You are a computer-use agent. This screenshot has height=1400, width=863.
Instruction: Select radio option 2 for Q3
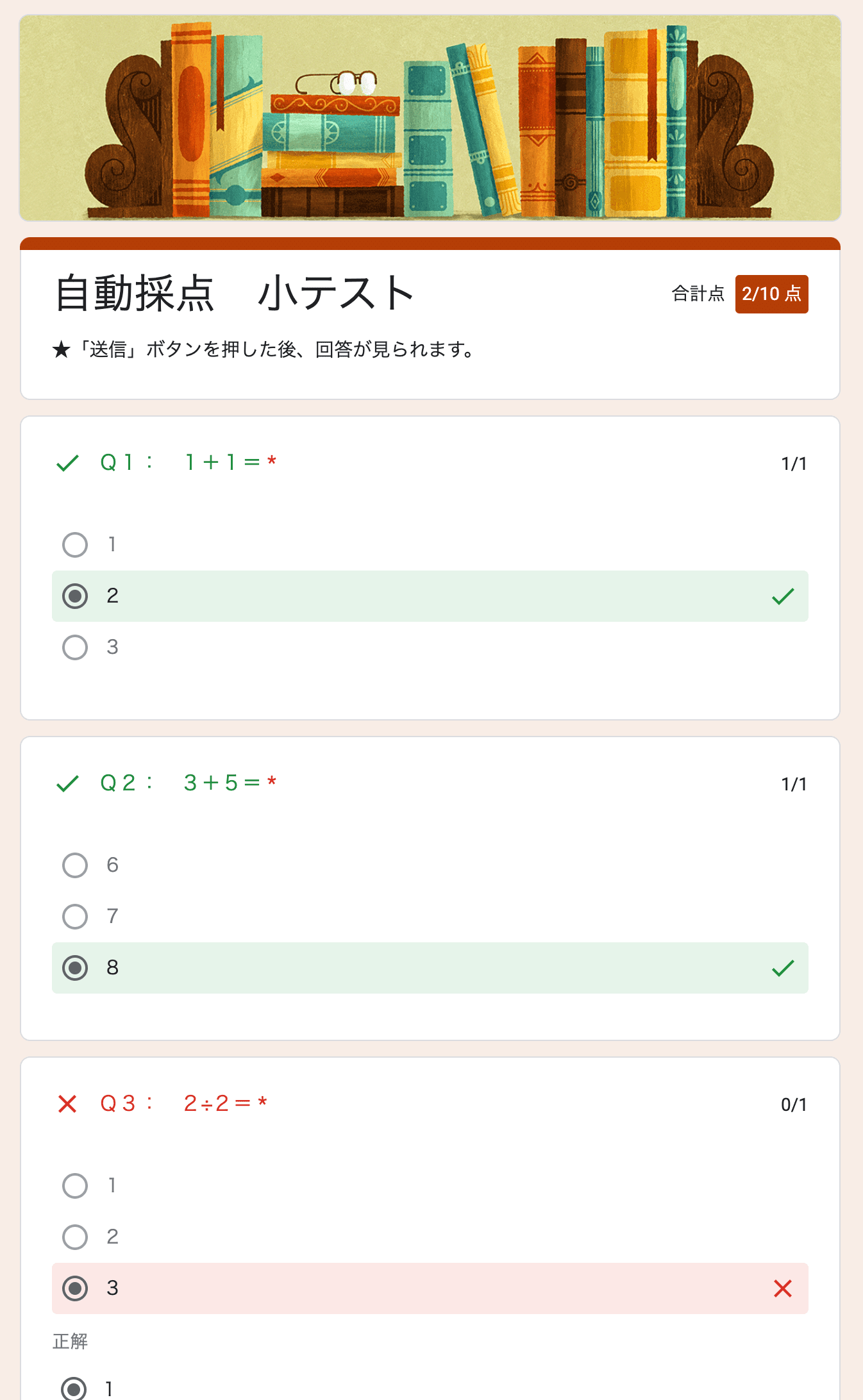point(75,1237)
